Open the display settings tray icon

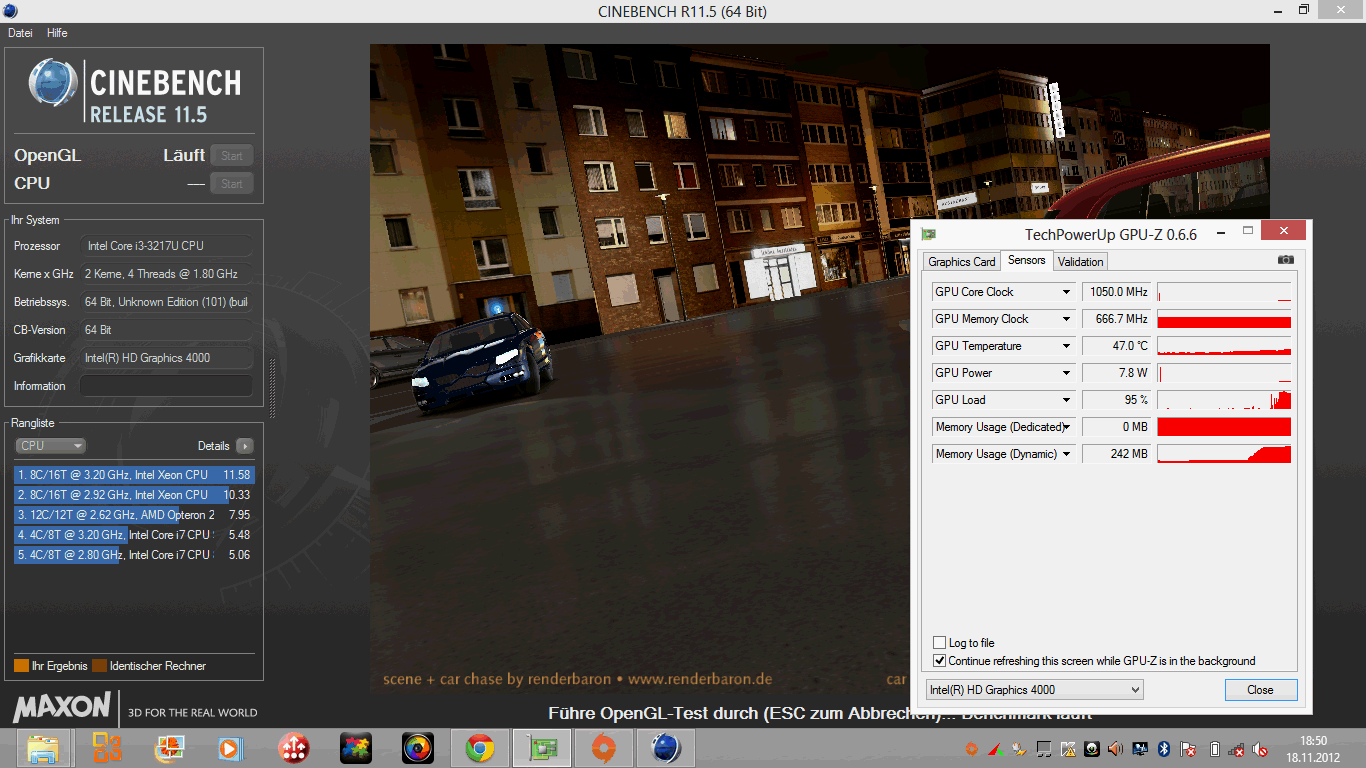coord(1140,749)
